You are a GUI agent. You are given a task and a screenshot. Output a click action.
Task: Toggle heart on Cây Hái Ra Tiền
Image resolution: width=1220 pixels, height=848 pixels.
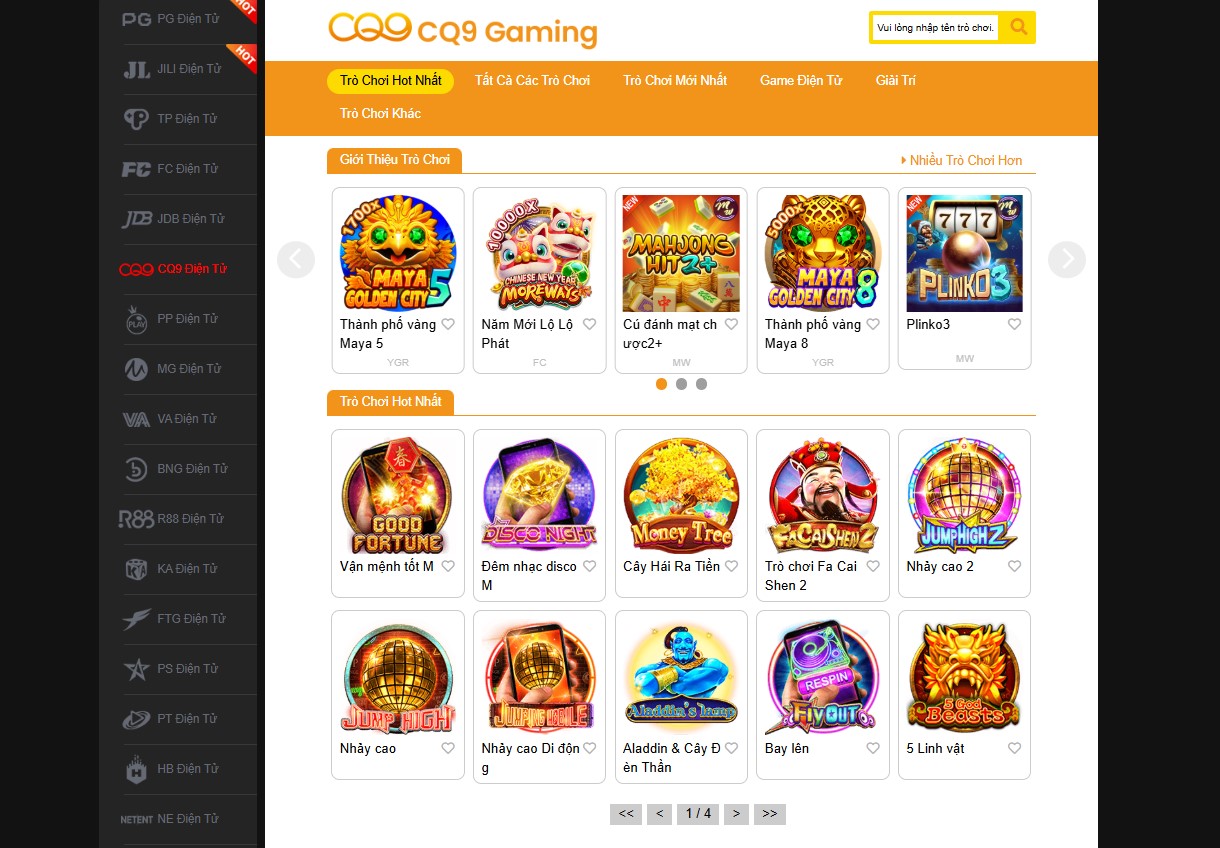pyautogui.click(x=731, y=566)
